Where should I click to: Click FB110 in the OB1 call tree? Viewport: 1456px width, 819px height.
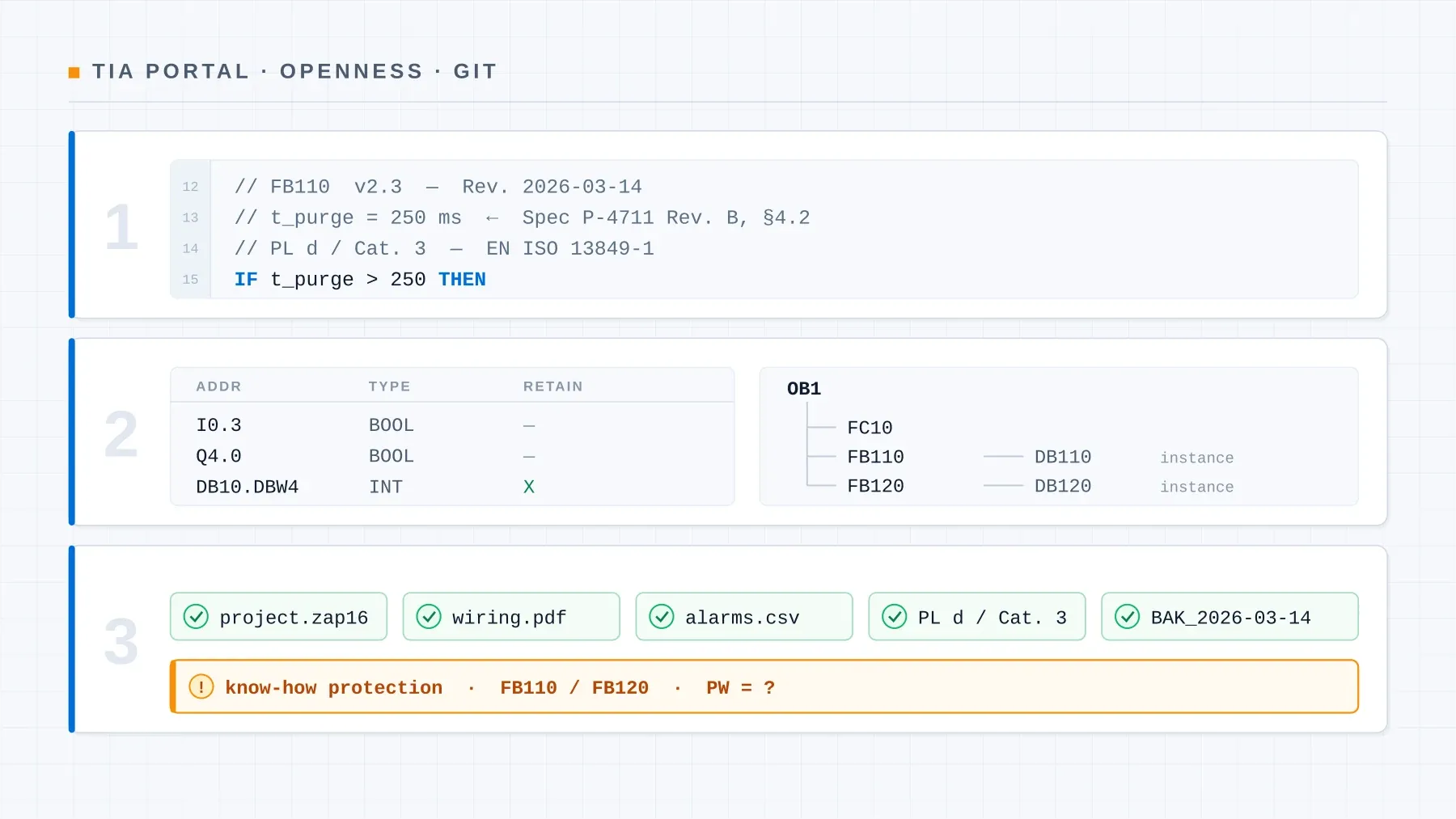pos(875,457)
